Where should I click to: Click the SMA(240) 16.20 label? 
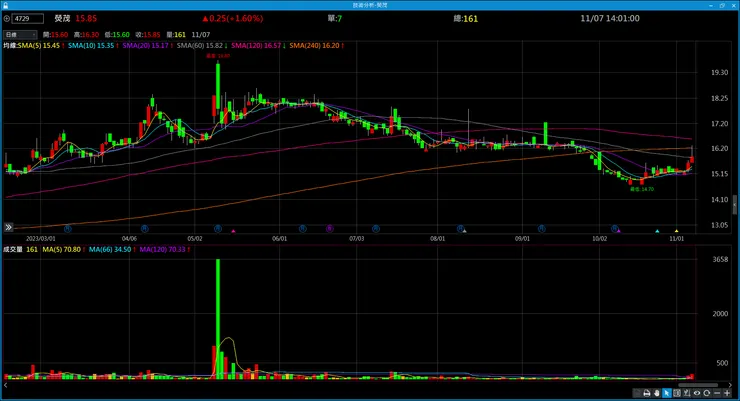[x=314, y=46]
